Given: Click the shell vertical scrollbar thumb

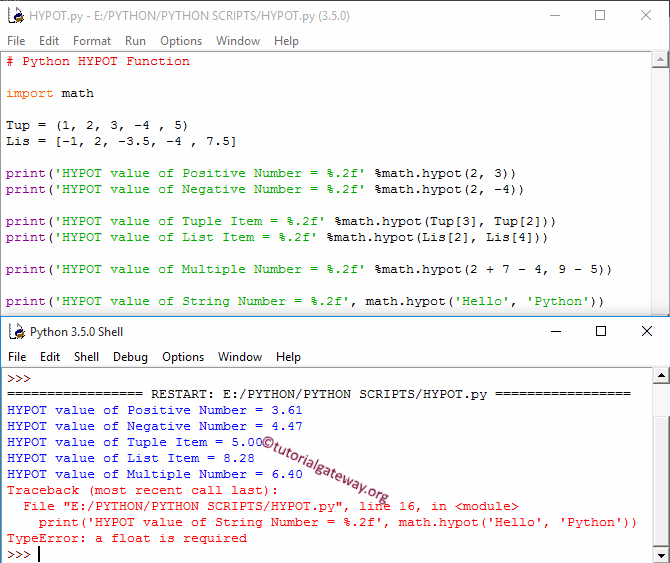Looking at the screenshot, I should 661,481.
